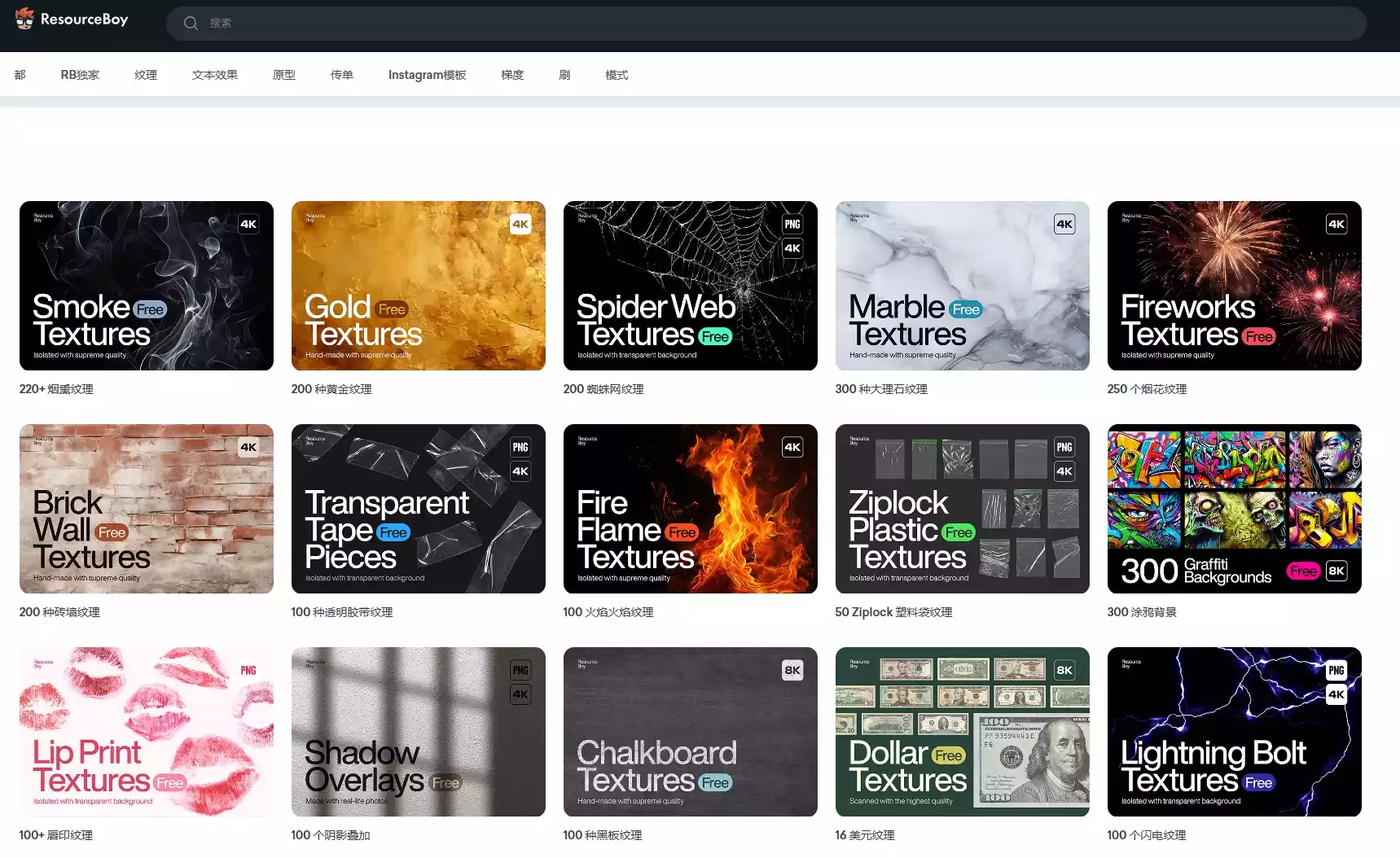Select the Instagram模板 category
The width and height of the screenshot is (1400, 858).
[427, 75]
